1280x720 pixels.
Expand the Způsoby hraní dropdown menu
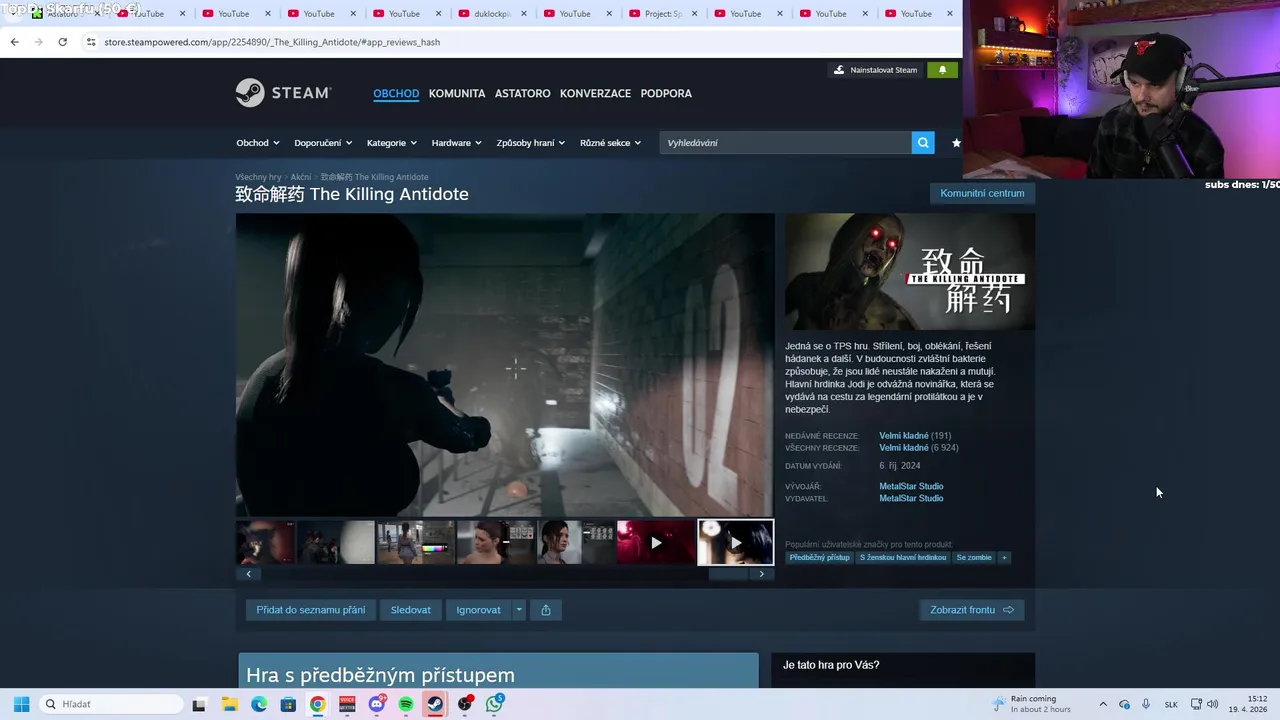531,143
